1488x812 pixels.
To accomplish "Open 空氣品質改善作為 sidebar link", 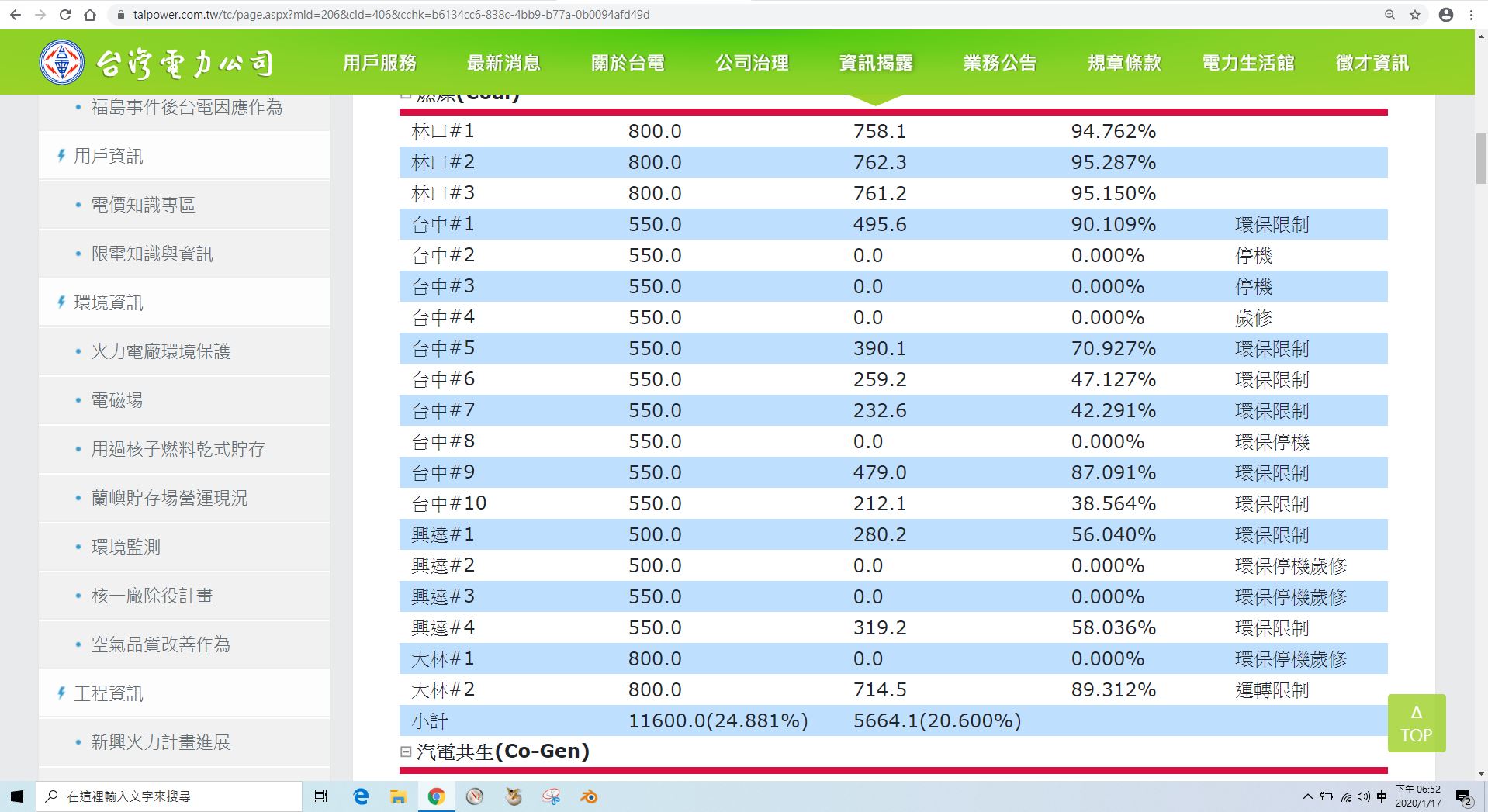I will click(x=161, y=644).
